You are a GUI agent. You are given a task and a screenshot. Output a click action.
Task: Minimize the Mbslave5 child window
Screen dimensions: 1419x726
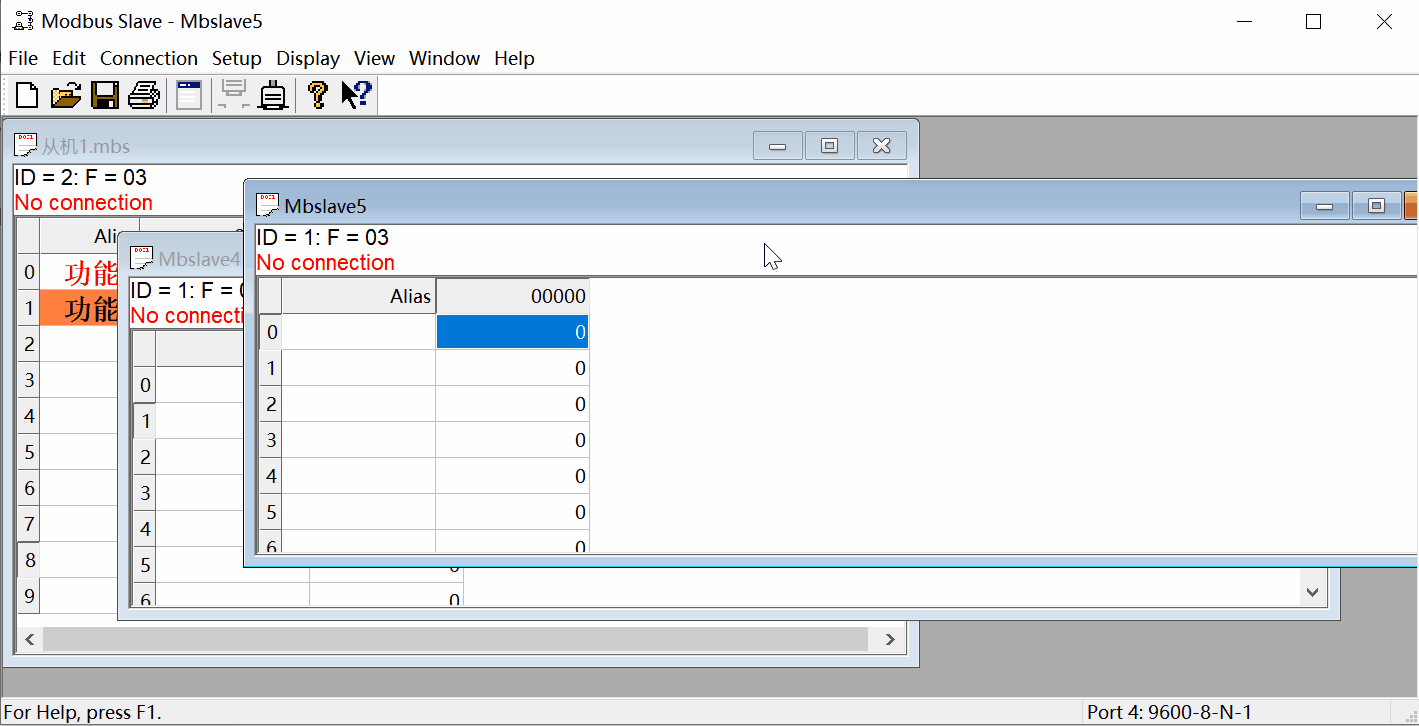pos(1325,206)
